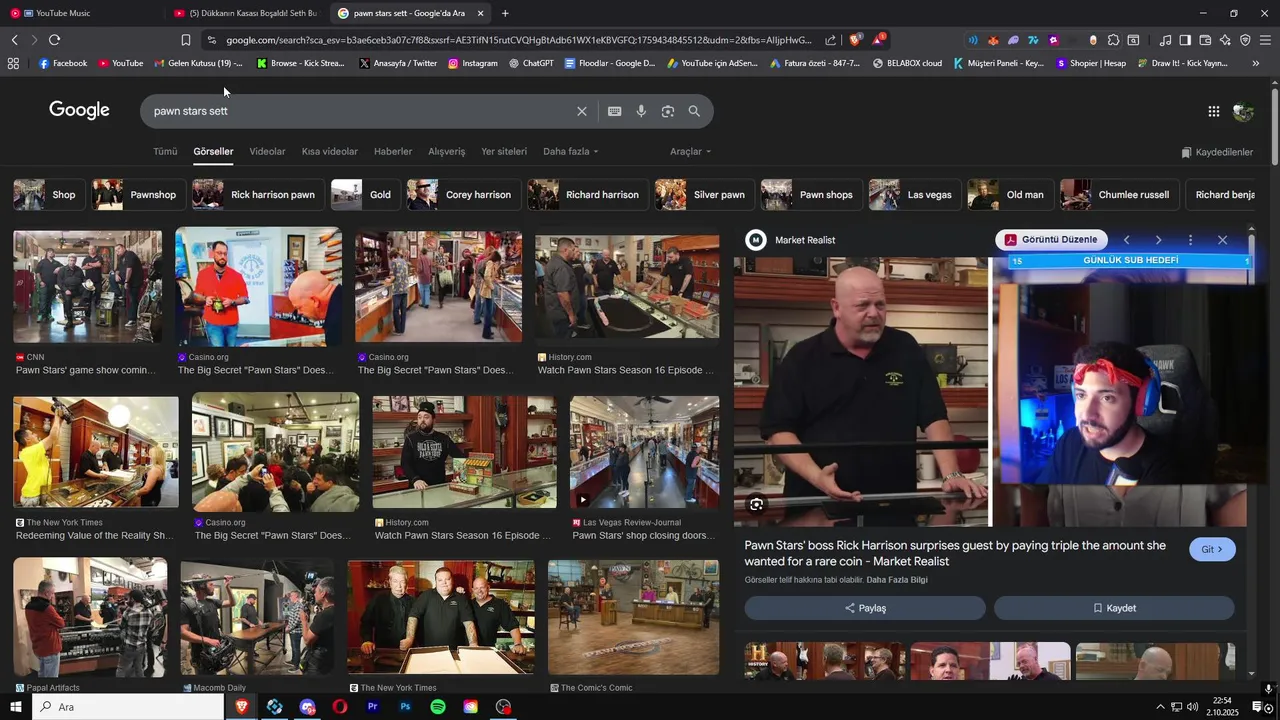Open the Haberler tab
1280x720 pixels.
click(x=393, y=152)
